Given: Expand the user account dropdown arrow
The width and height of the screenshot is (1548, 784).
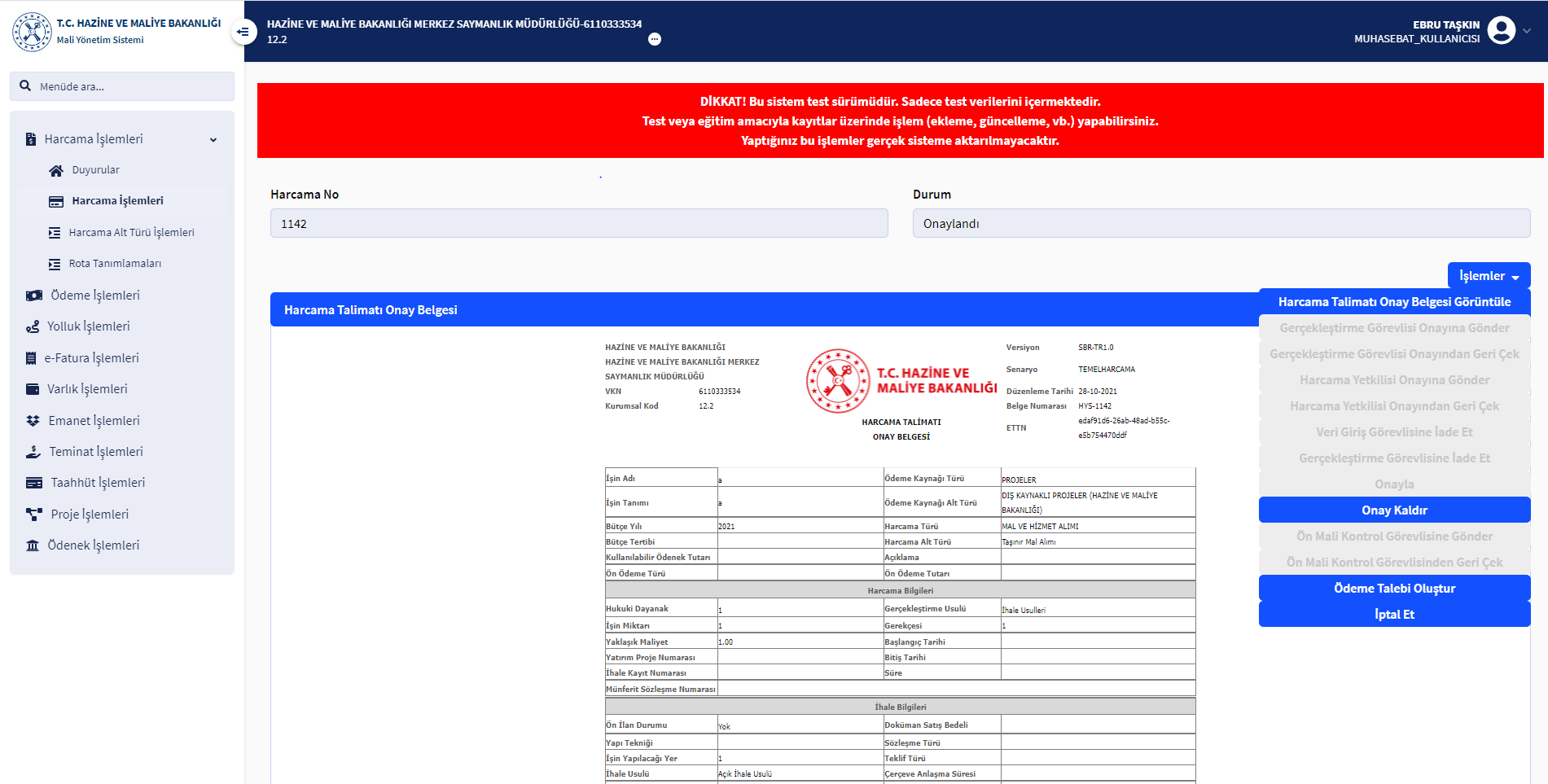Looking at the screenshot, I should [1527, 31].
